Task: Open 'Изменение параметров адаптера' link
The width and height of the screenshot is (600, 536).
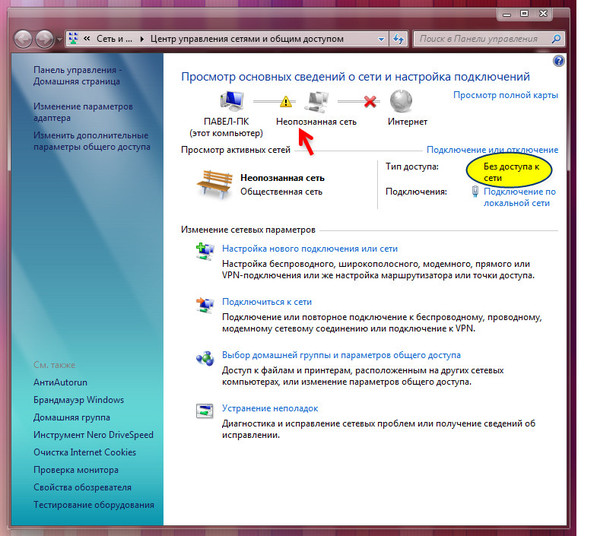Action: (83, 112)
